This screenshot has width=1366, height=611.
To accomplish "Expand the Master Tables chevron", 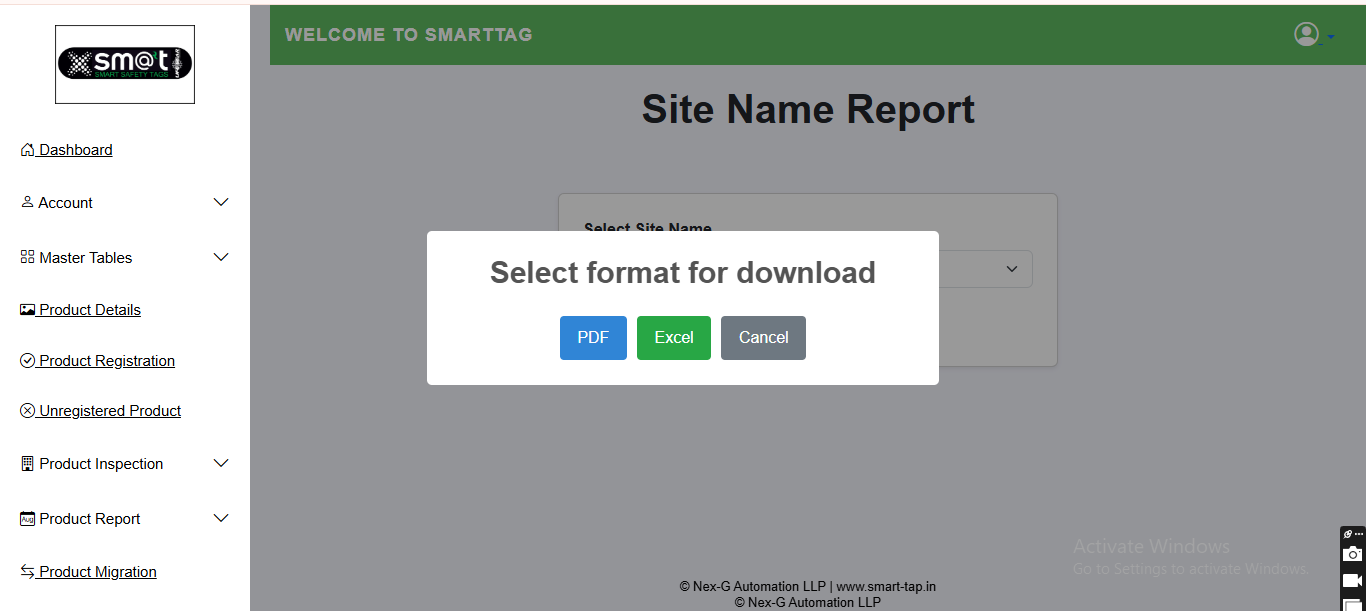I will pos(222,258).
